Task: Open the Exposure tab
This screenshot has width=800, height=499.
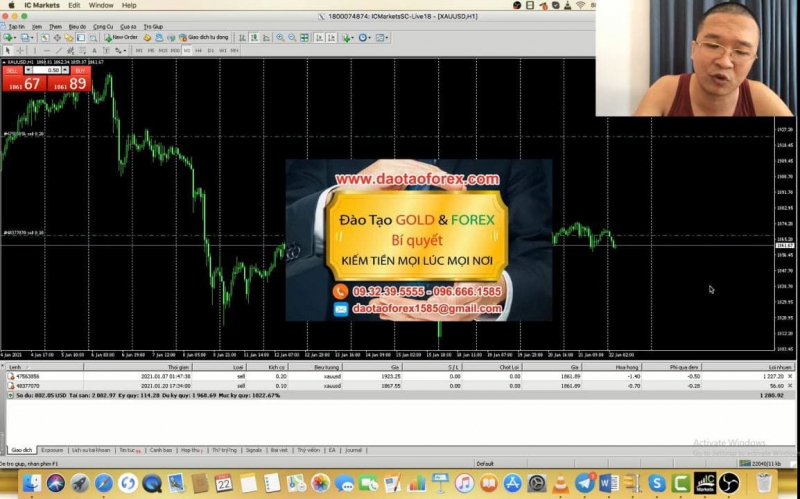Action: pos(52,450)
